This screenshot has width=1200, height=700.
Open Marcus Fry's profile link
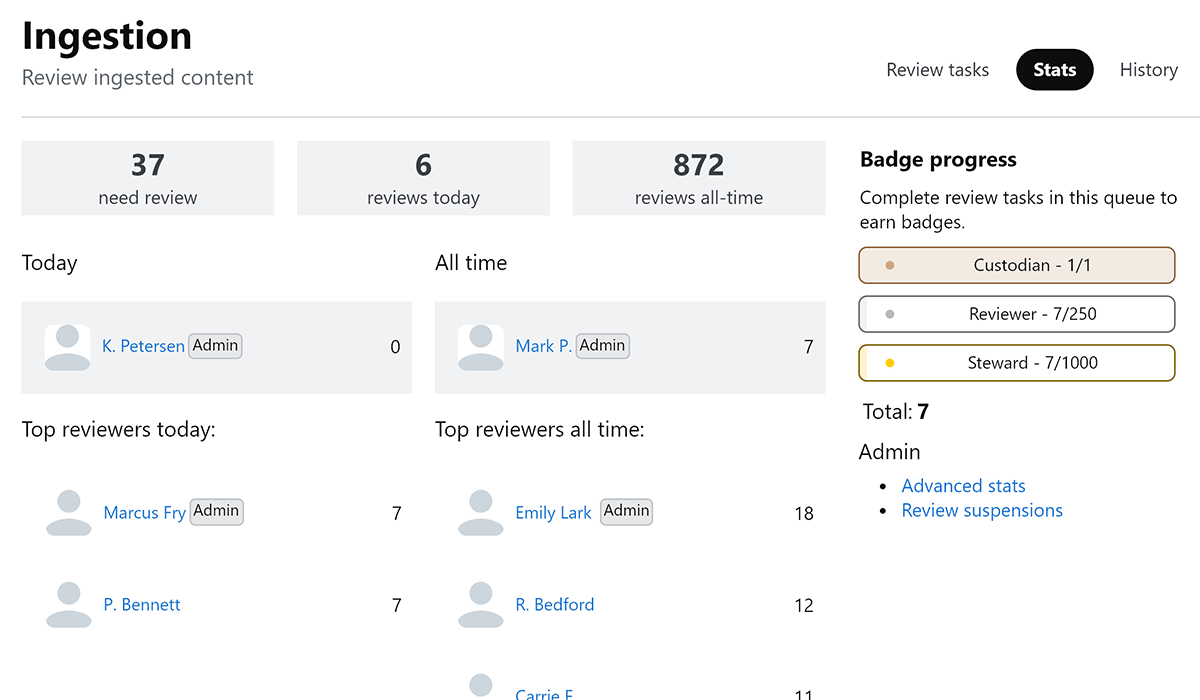click(x=144, y=513)
